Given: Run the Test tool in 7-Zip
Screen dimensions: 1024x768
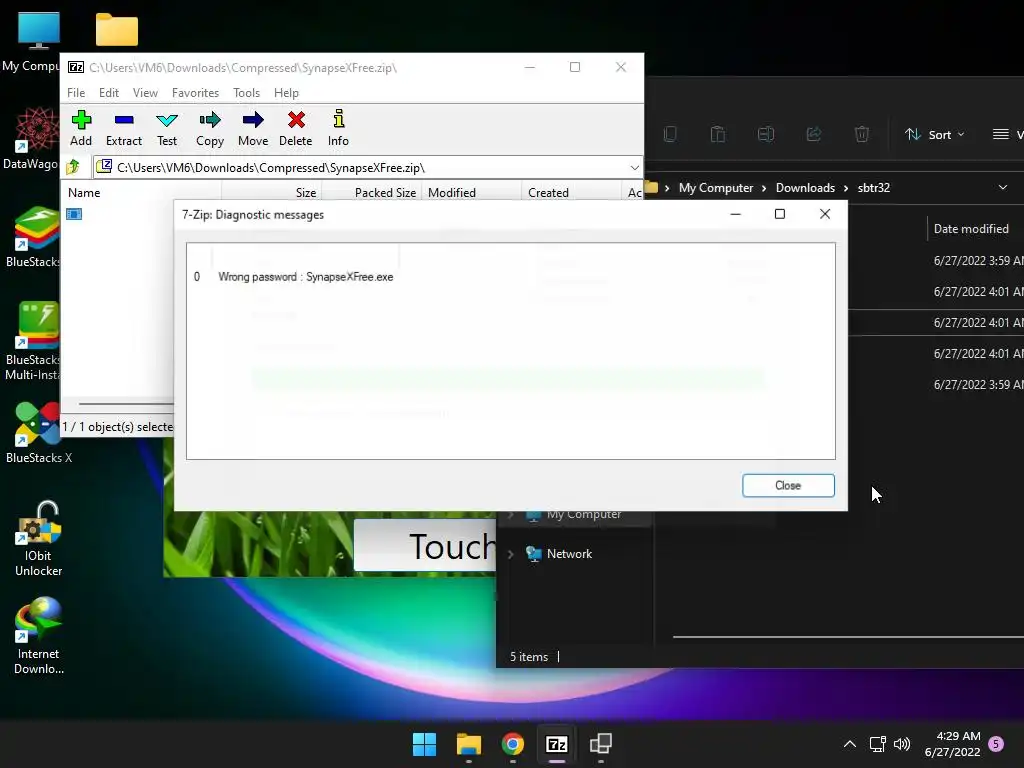Looking at the screenshot, I should 167,128.
